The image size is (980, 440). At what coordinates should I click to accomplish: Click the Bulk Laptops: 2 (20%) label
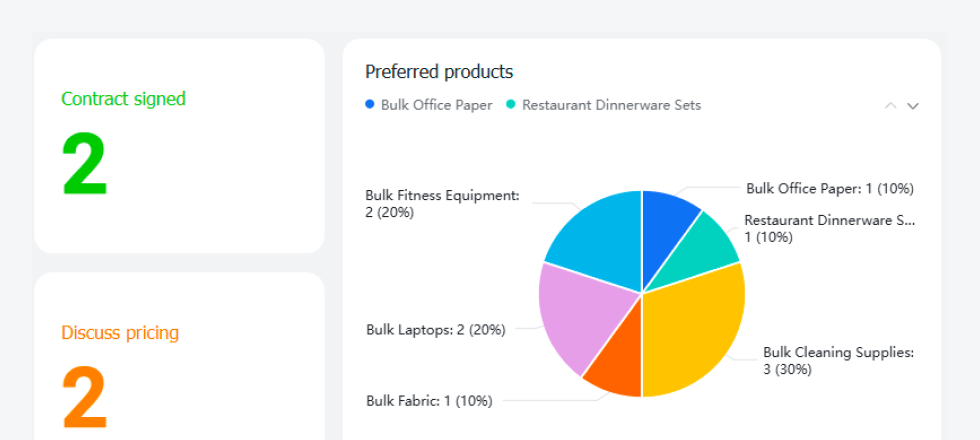point(436,329)
